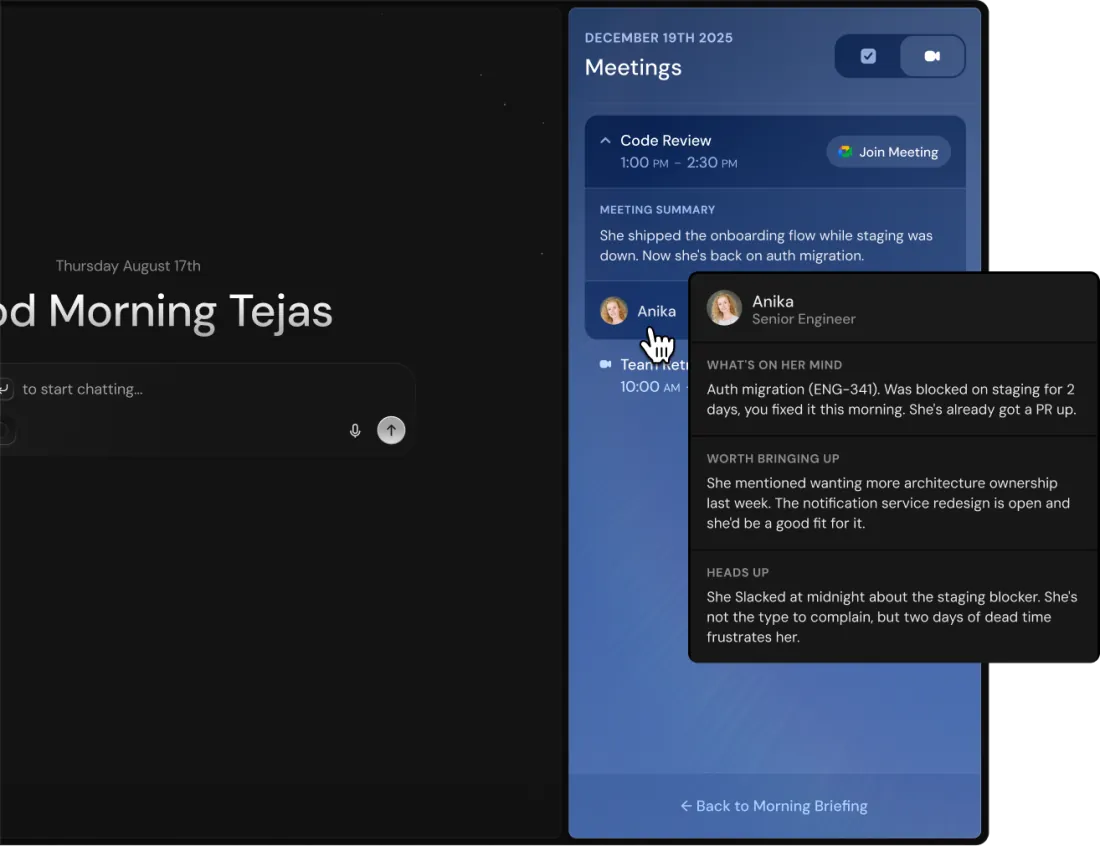
Task: Switch to the video meetings view
Action: (932, 56)
